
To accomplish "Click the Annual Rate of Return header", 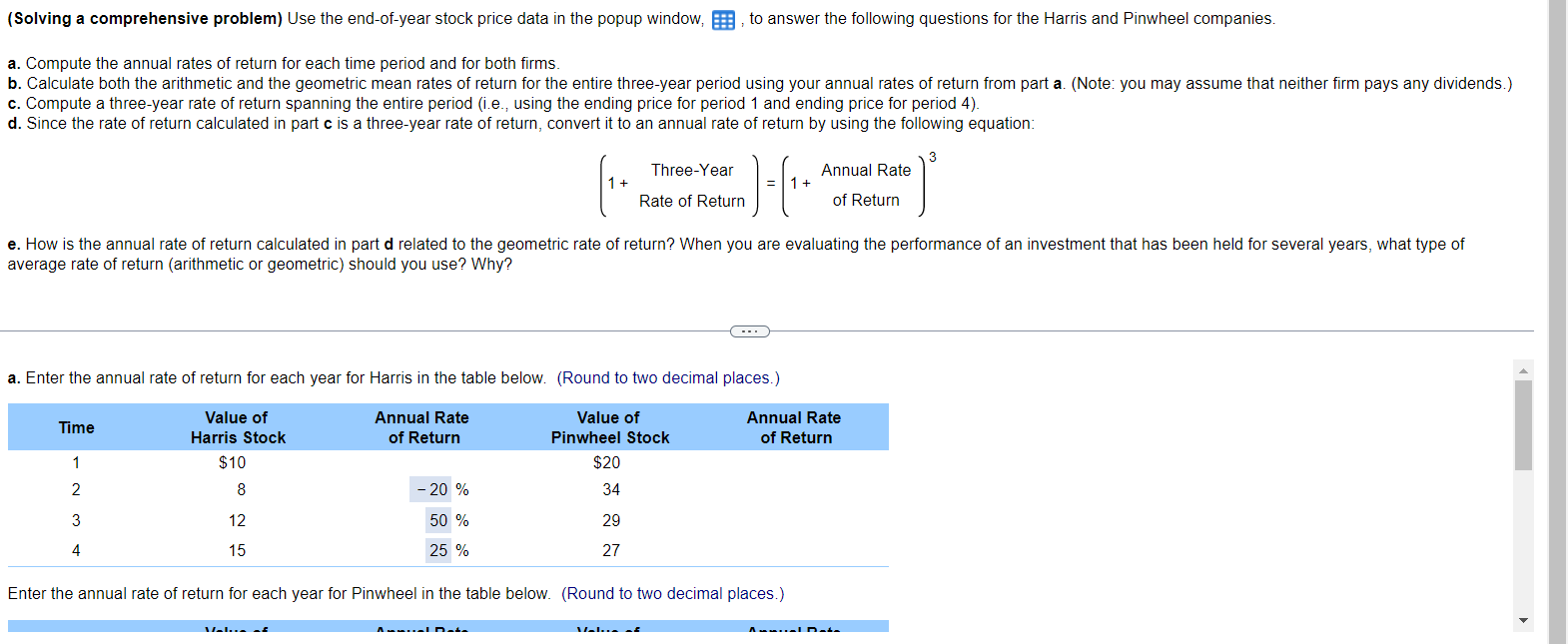I will [x=421, y=427].
